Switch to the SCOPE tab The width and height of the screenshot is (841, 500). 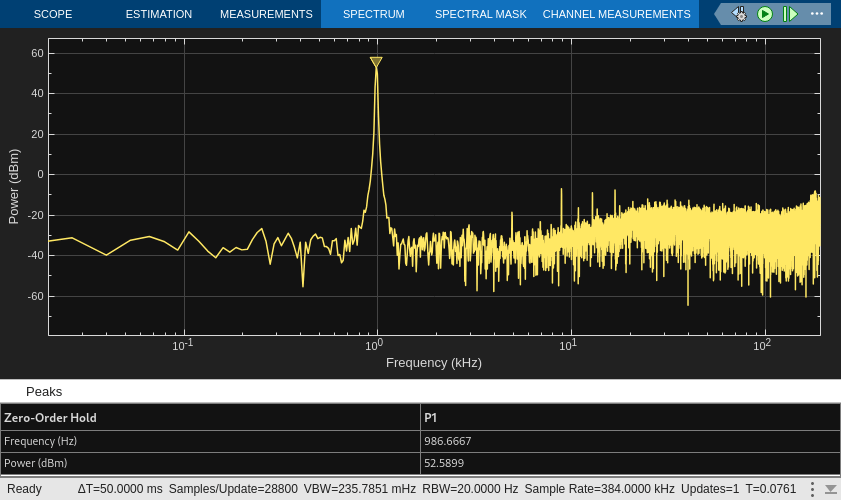pos(52,14)
